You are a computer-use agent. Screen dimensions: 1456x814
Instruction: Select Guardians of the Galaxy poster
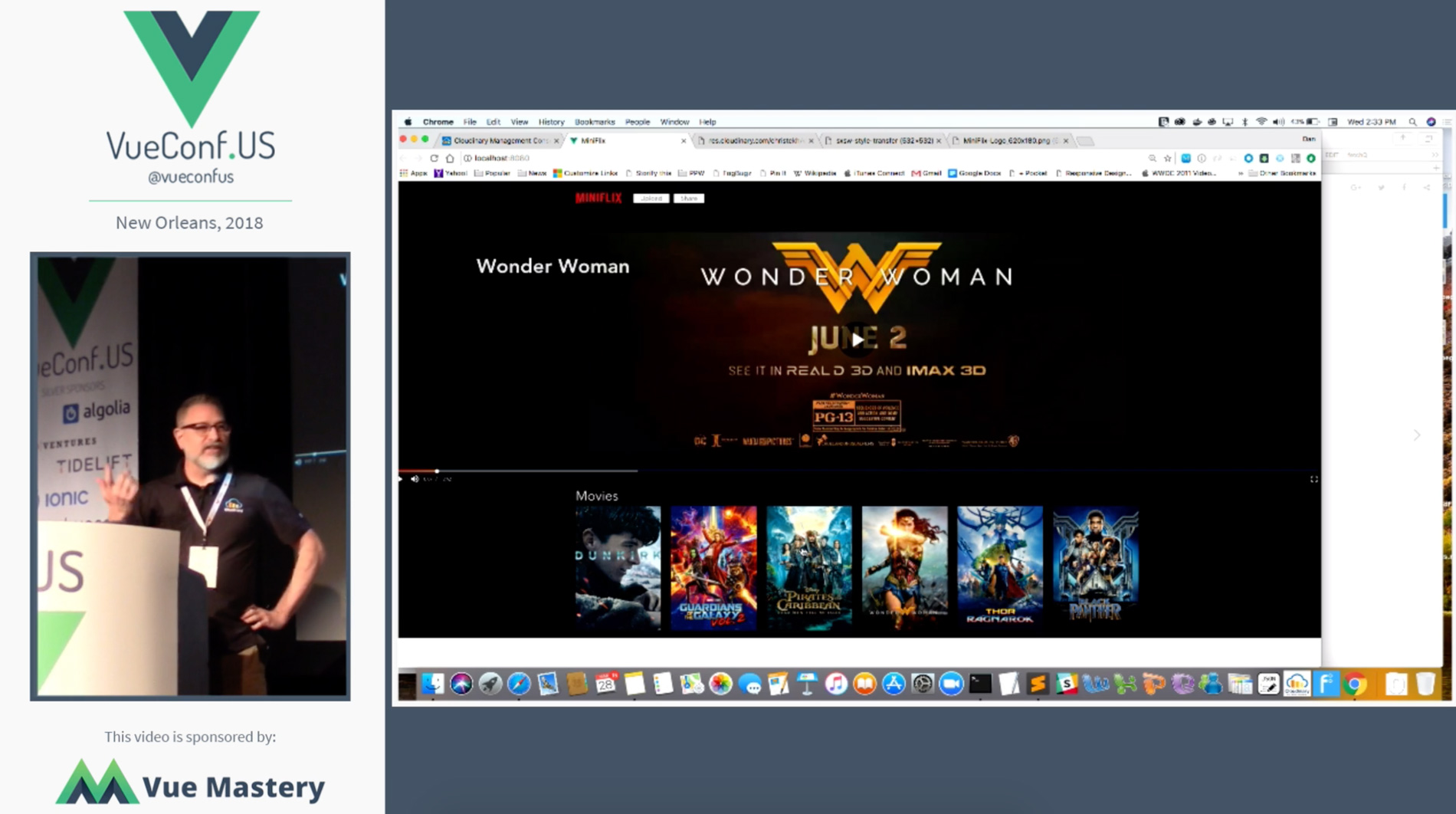point(713,567)
